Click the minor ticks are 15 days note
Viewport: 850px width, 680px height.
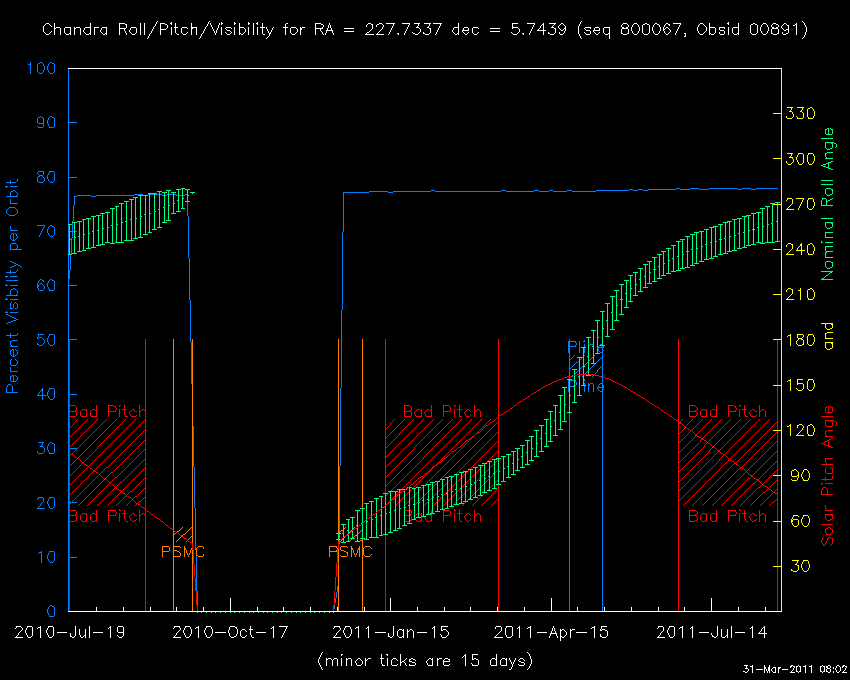click(424, 661)
